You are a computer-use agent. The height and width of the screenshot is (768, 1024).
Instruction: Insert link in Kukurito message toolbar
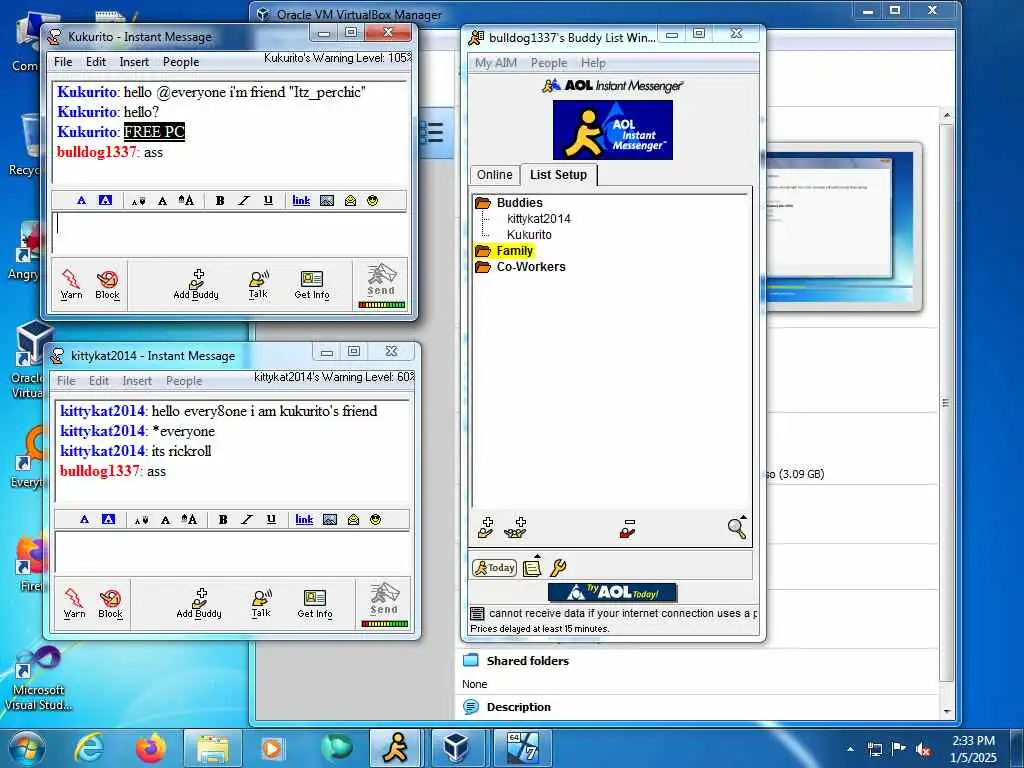click(x=301, y=200)
